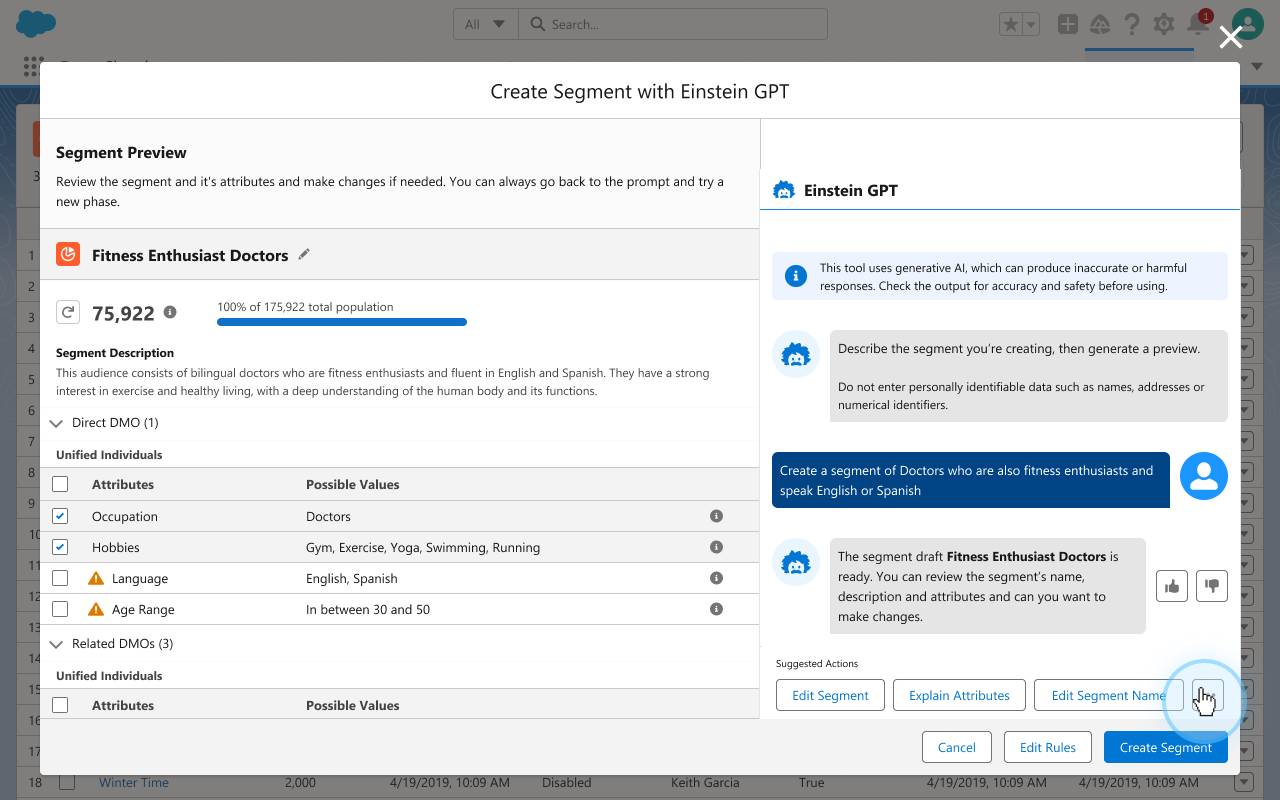Close the Create Segment modal
This screenshot has width=1280, height=800.
click(1231, 37)
